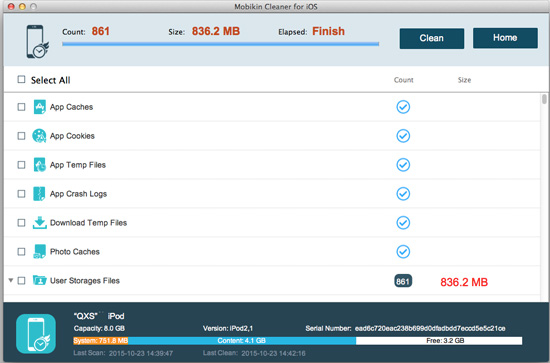Click the Serial Number value

tap(430, 328)
